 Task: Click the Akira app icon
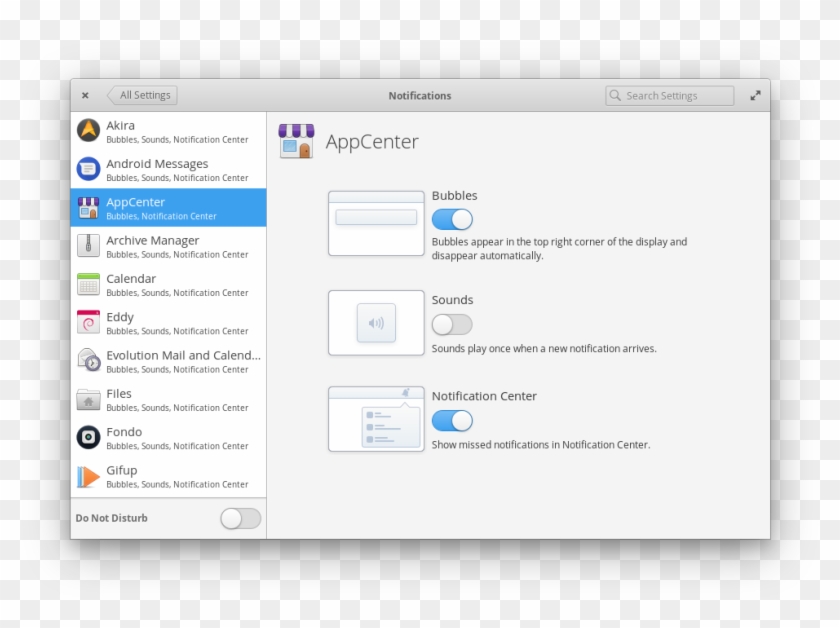88,131
